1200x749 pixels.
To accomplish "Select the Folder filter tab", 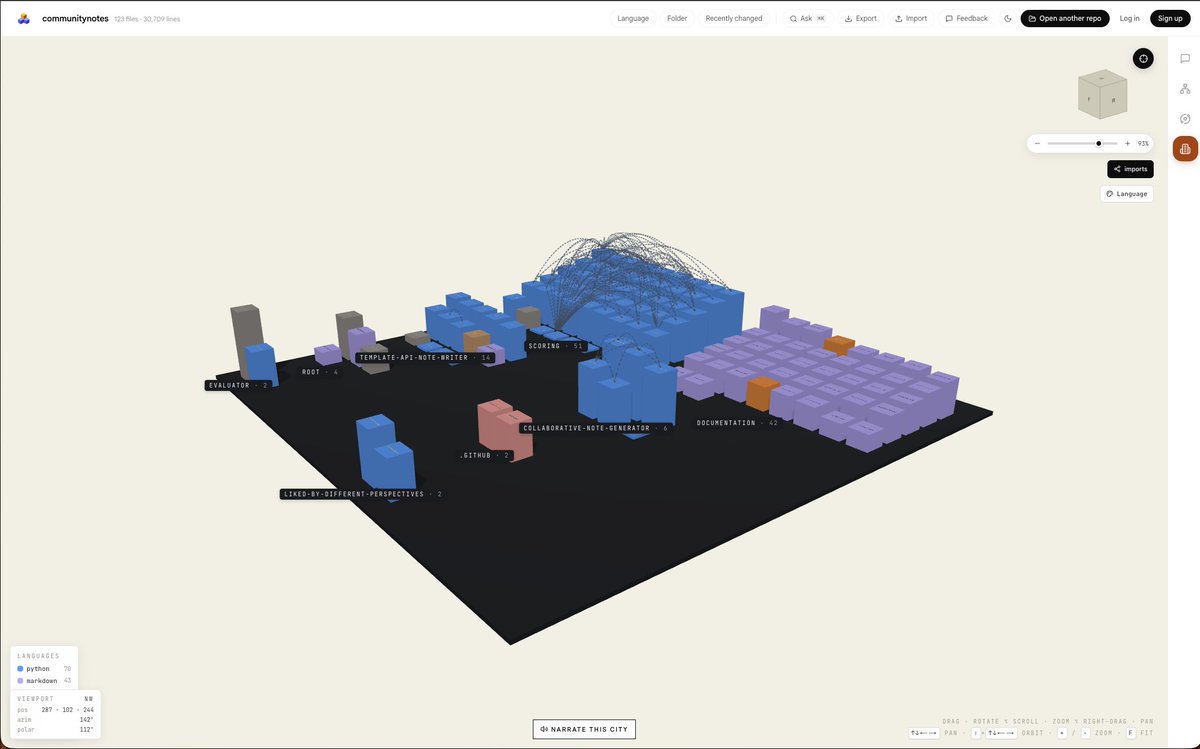I will (x=677, y=18).
